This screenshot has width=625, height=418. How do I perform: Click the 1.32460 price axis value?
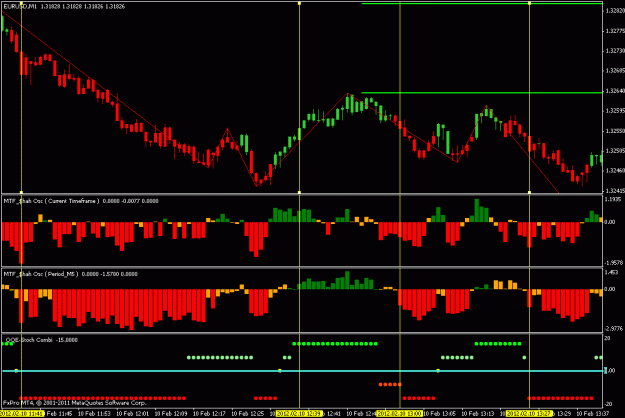pyautogui.click(x=615, y=171)
